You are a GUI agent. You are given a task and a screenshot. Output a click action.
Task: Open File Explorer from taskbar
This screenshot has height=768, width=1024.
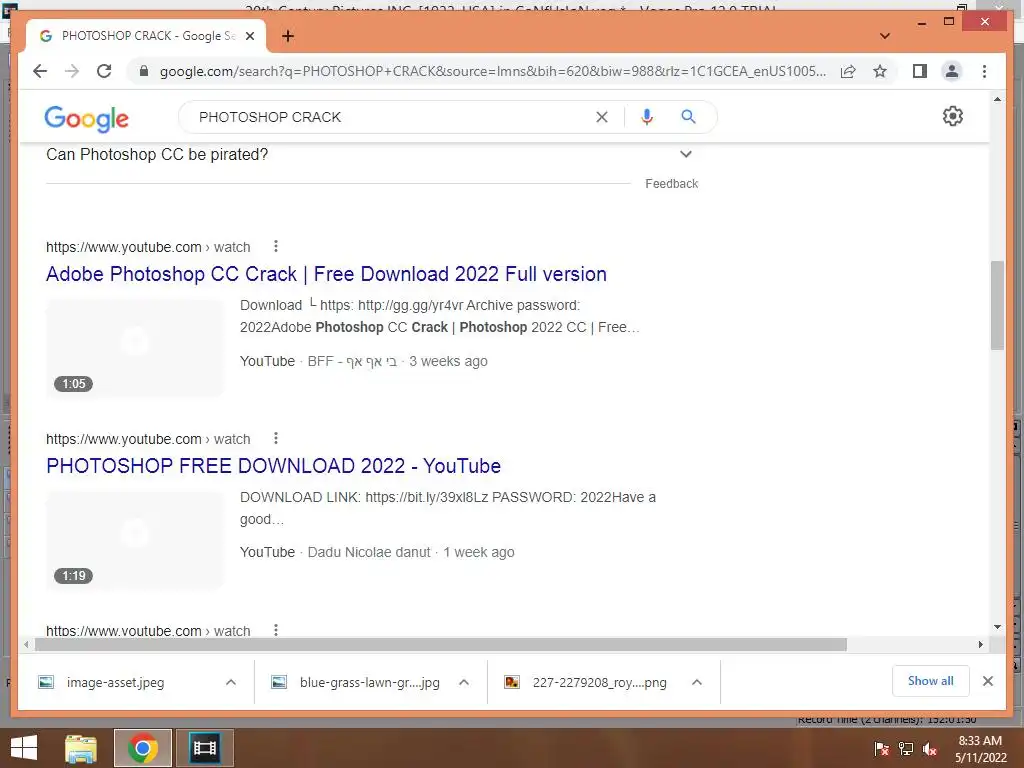tap(81, 748)
